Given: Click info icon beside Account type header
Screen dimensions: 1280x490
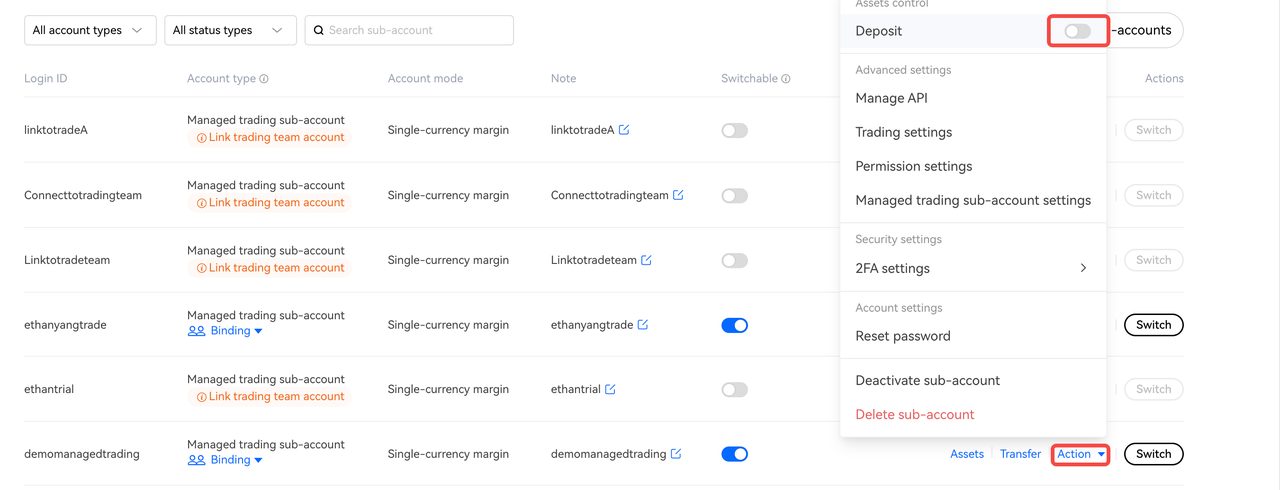Looking at the screenshot, I should (264, 79).
